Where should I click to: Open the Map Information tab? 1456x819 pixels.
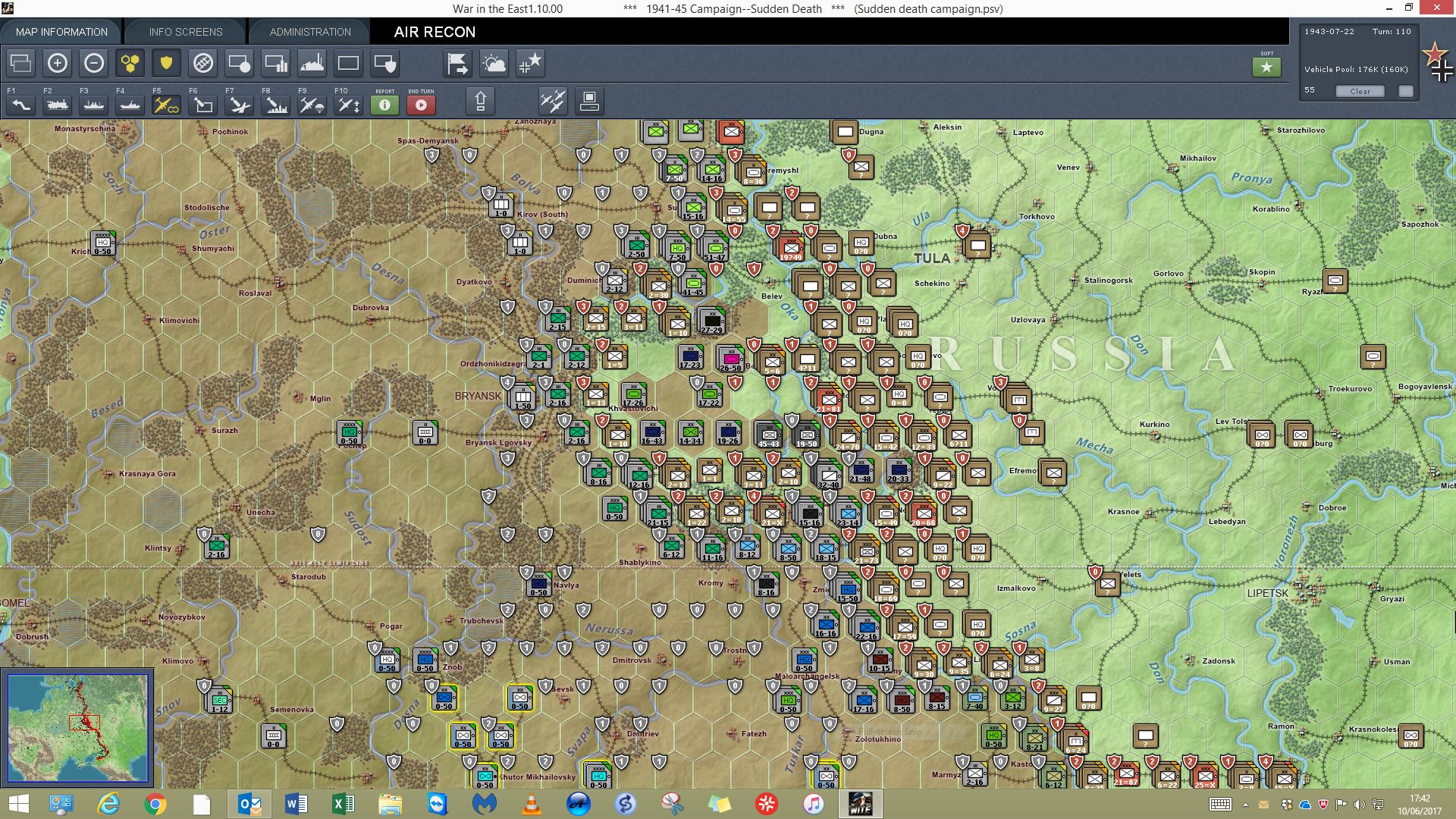[x=61, y=32]
